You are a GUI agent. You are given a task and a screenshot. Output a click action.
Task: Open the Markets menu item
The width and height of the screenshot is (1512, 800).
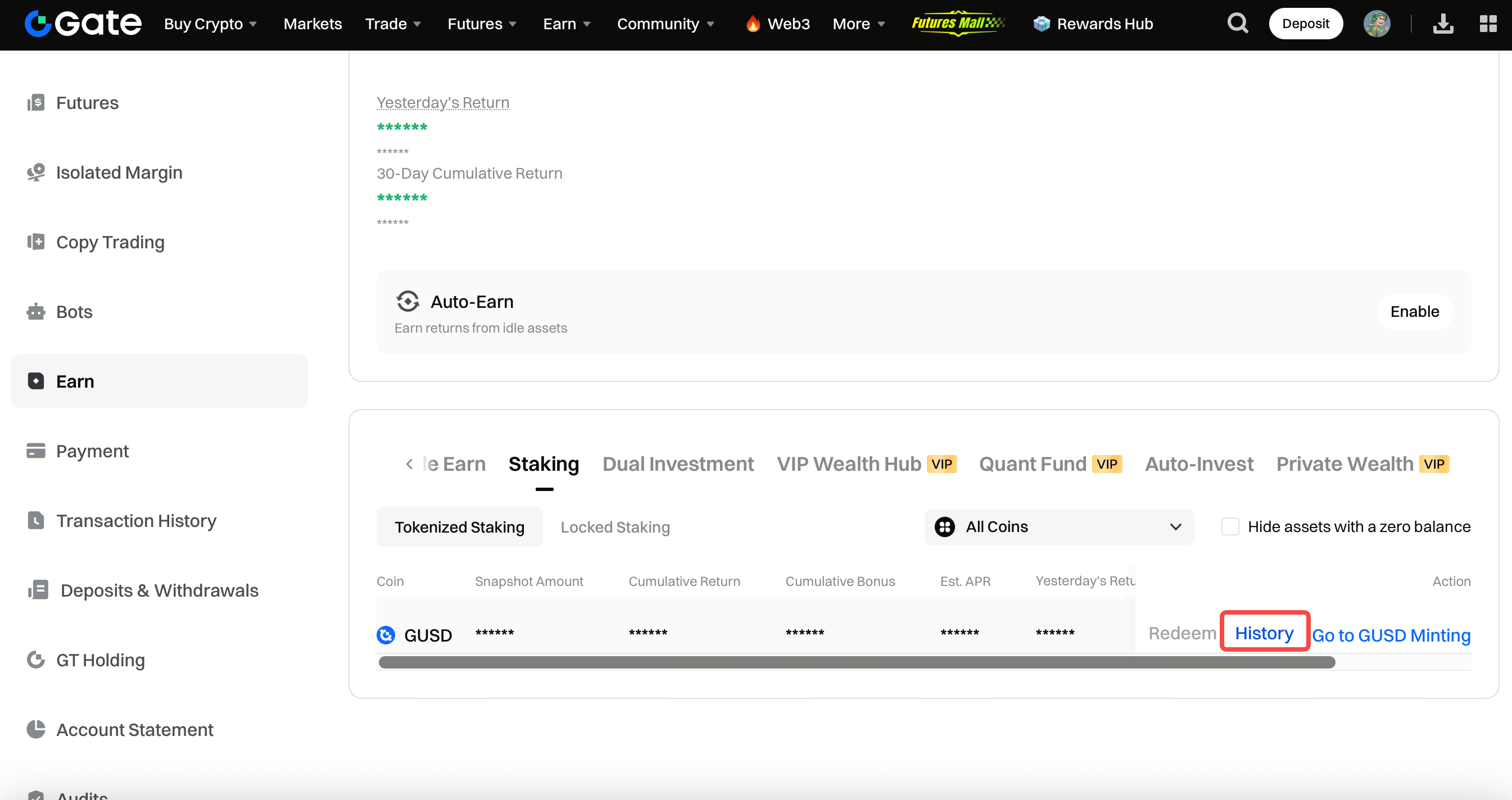pos(313,24)
